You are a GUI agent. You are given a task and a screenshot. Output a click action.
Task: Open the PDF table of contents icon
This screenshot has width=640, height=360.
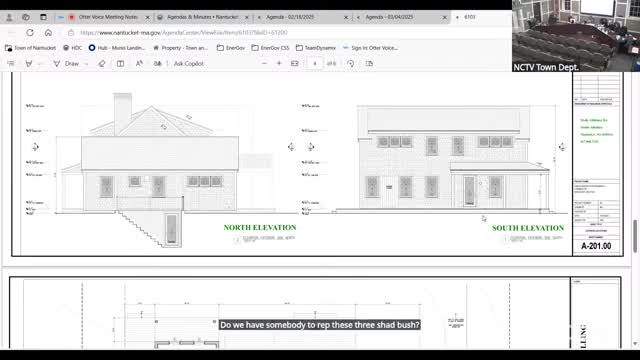pos(11,64)
